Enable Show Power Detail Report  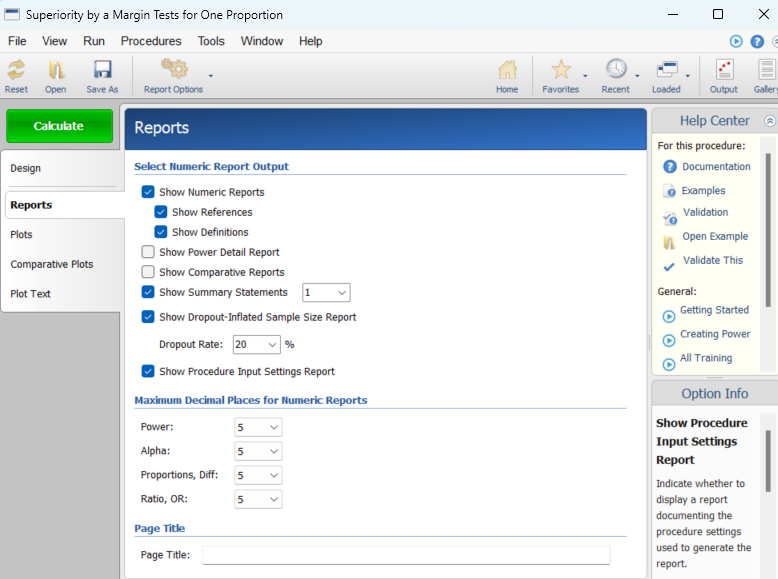tap(148, 252)
